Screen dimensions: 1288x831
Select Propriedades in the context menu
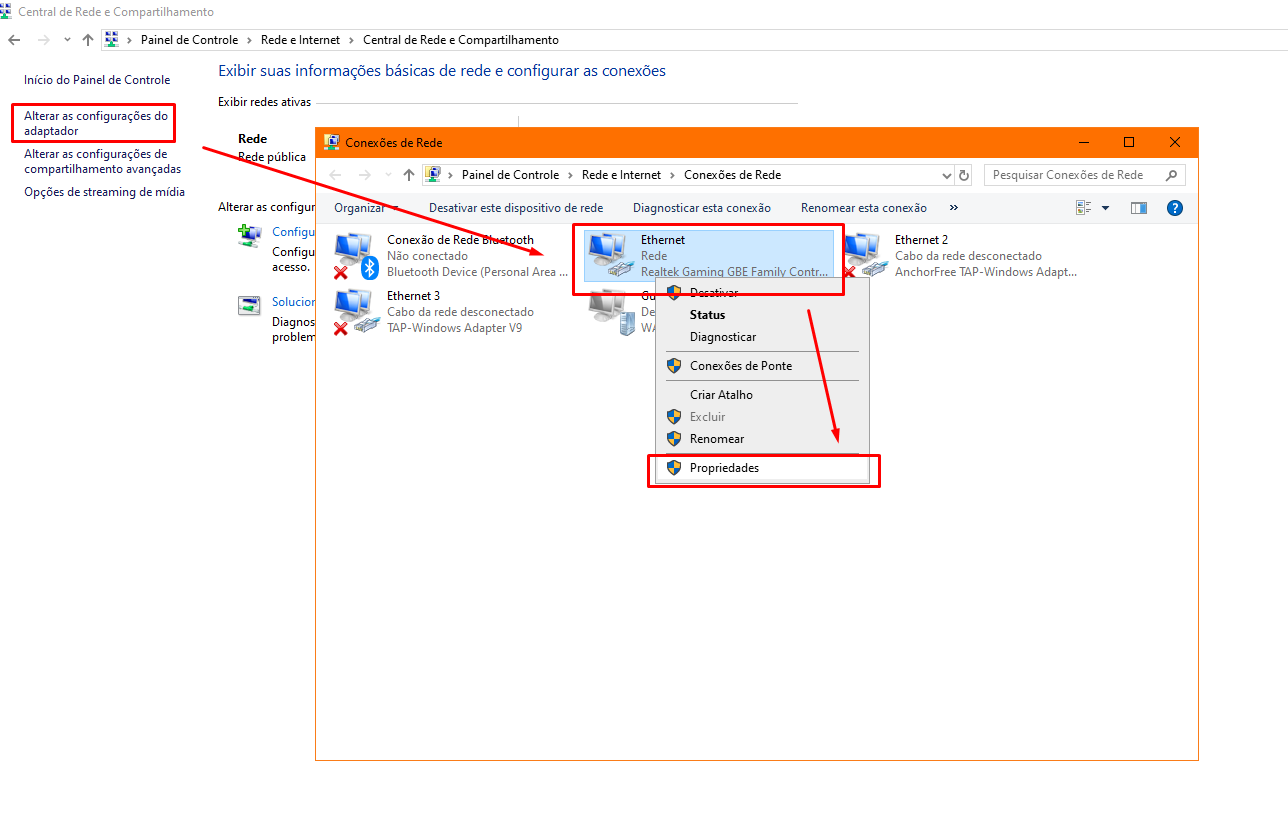[724, 468]
